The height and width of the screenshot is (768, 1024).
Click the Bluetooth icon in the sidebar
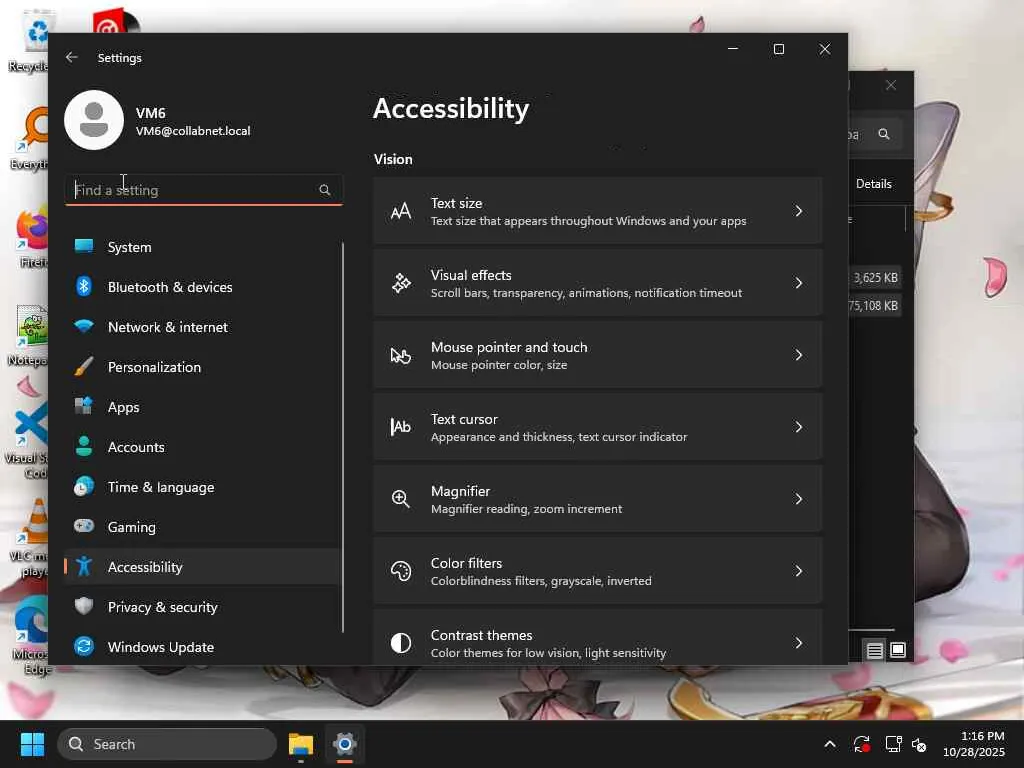pos(84,287)
